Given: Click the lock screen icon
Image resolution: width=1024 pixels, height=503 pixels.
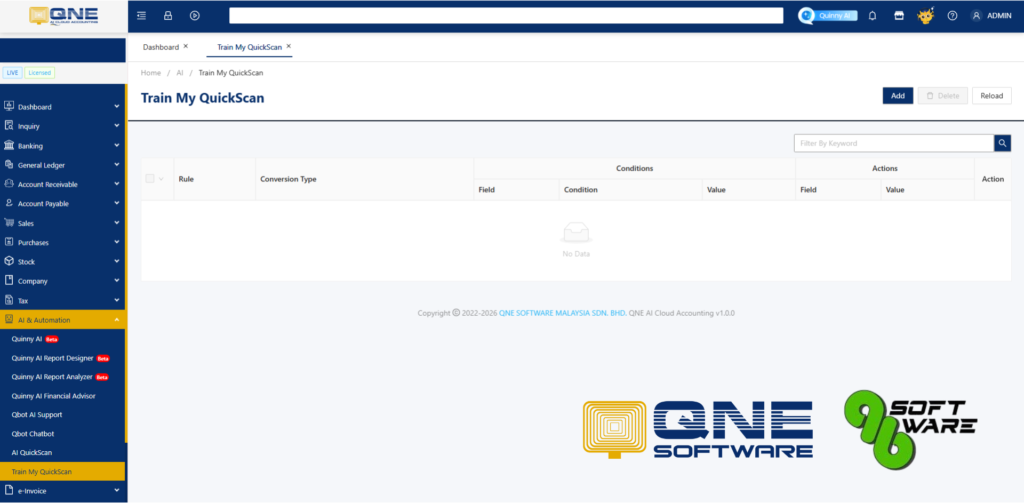Looking at the screenshot, I should point(168,16).
